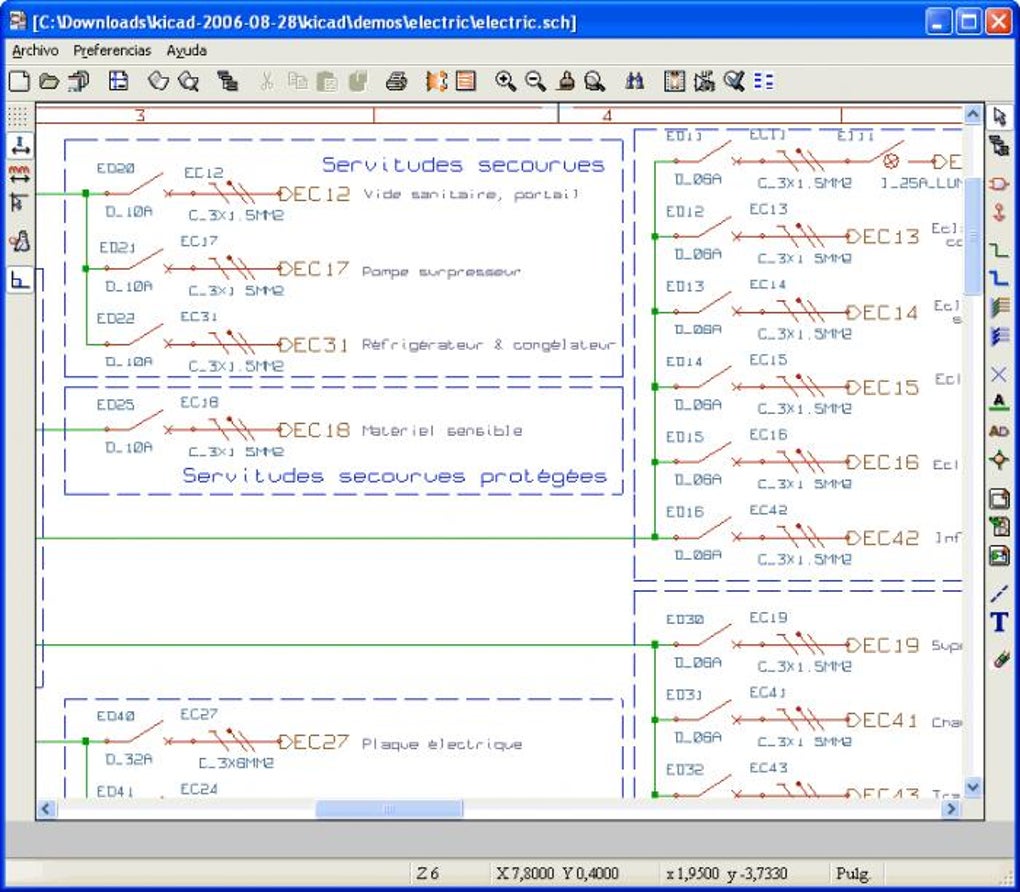Open the Archivo menu
The width and height of the screenshot is (1020, 892).
[35, 50]
